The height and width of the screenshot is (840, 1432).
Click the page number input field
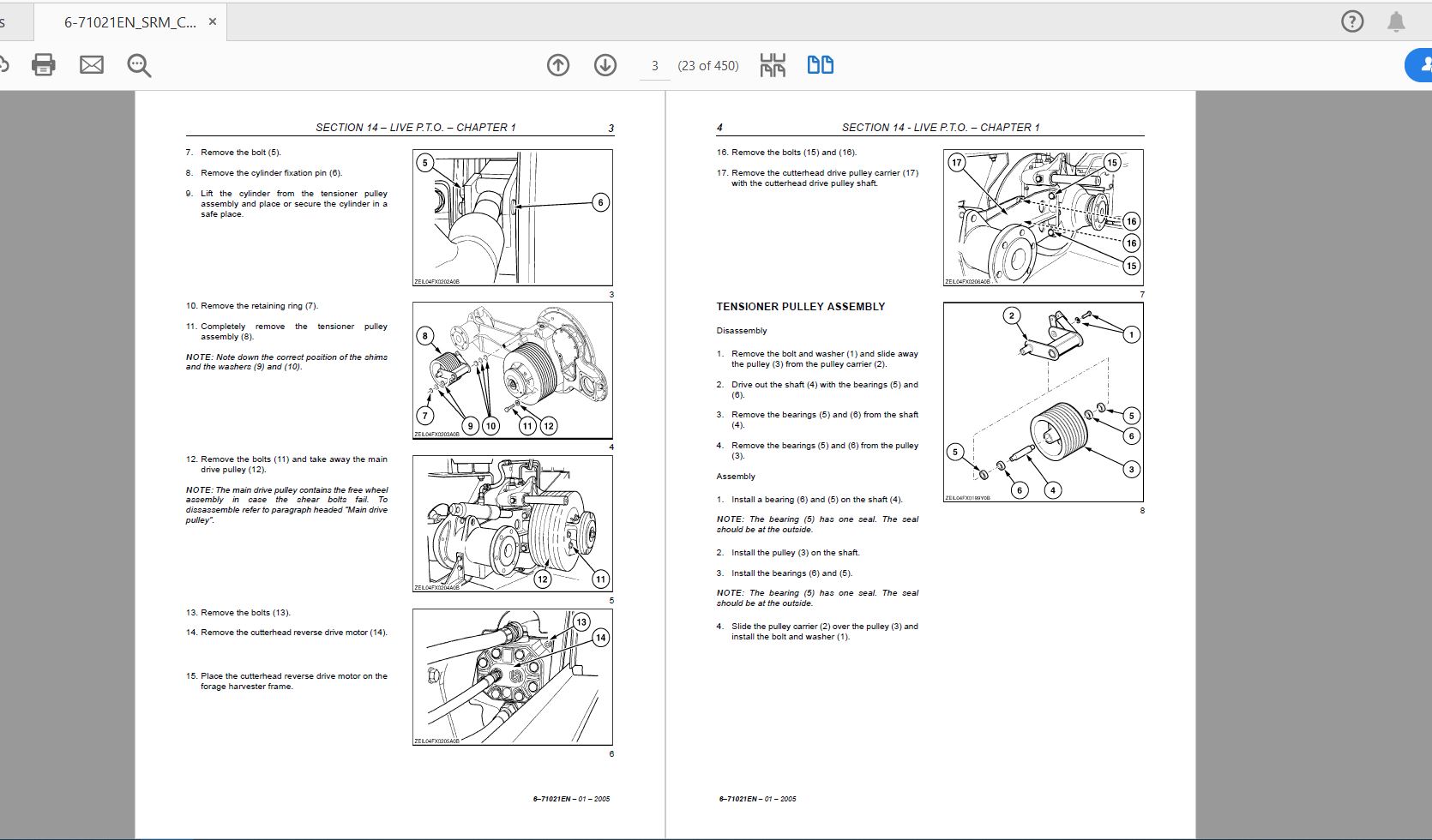click(x=655, y=66)
